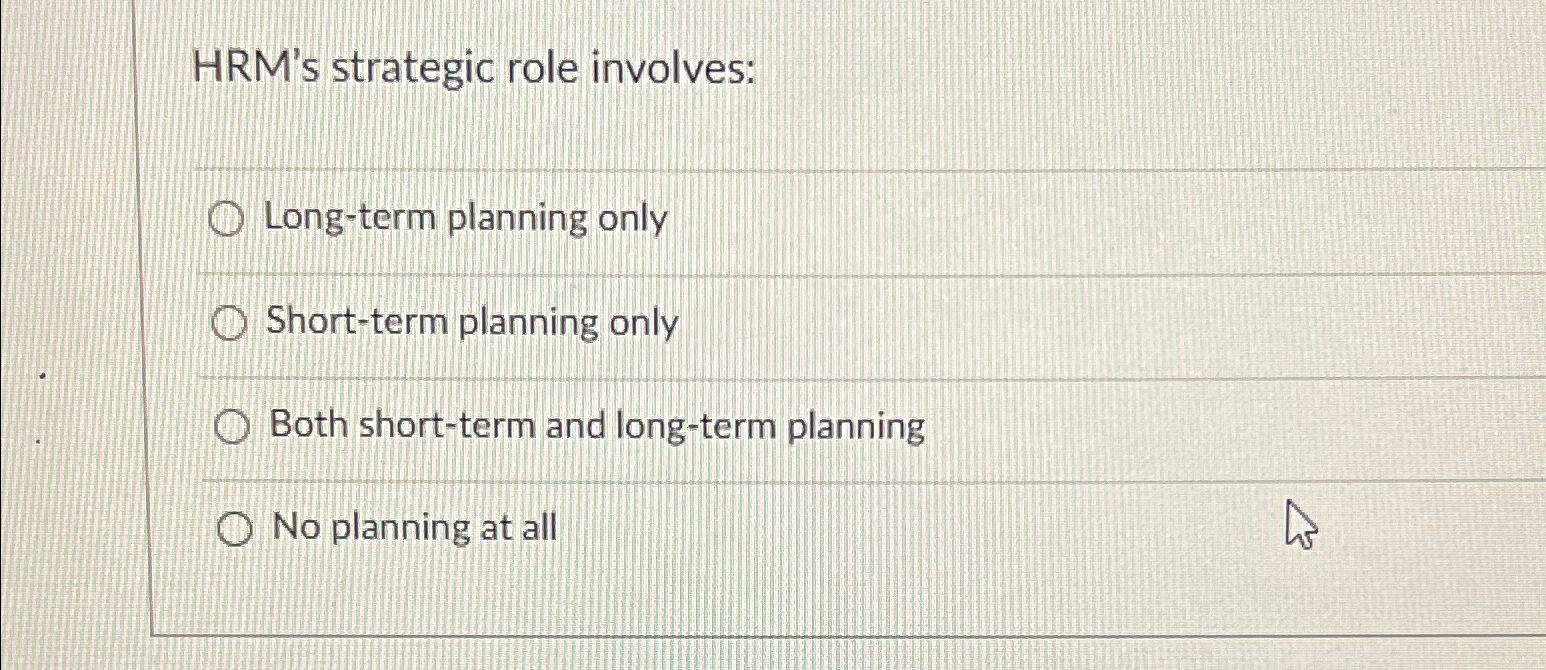Screen dimensions: 1546x670
Task: Select 'Both short-term and long-term planning'
Action: [234, 426]
